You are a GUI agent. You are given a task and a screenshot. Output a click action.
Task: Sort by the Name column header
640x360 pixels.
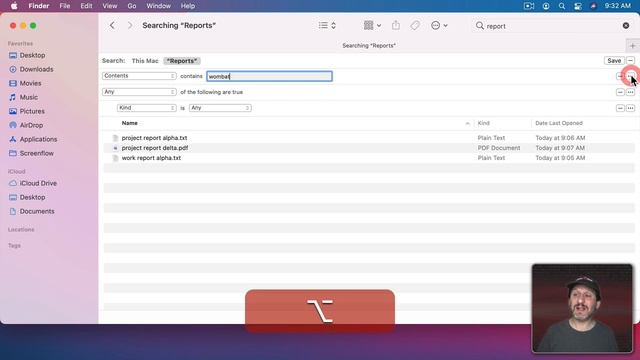129,123
